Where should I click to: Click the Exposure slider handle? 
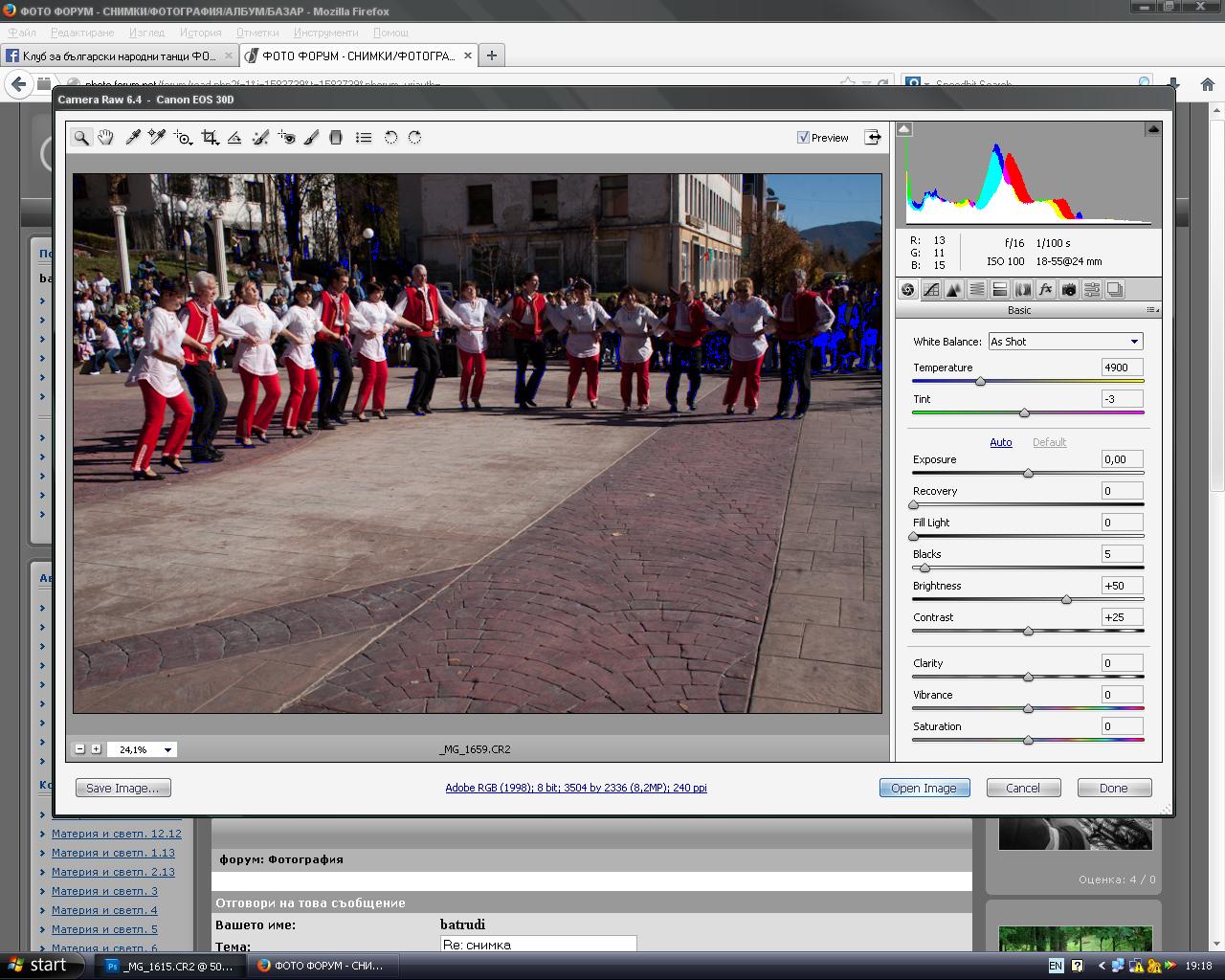(x=1028, y=474)
